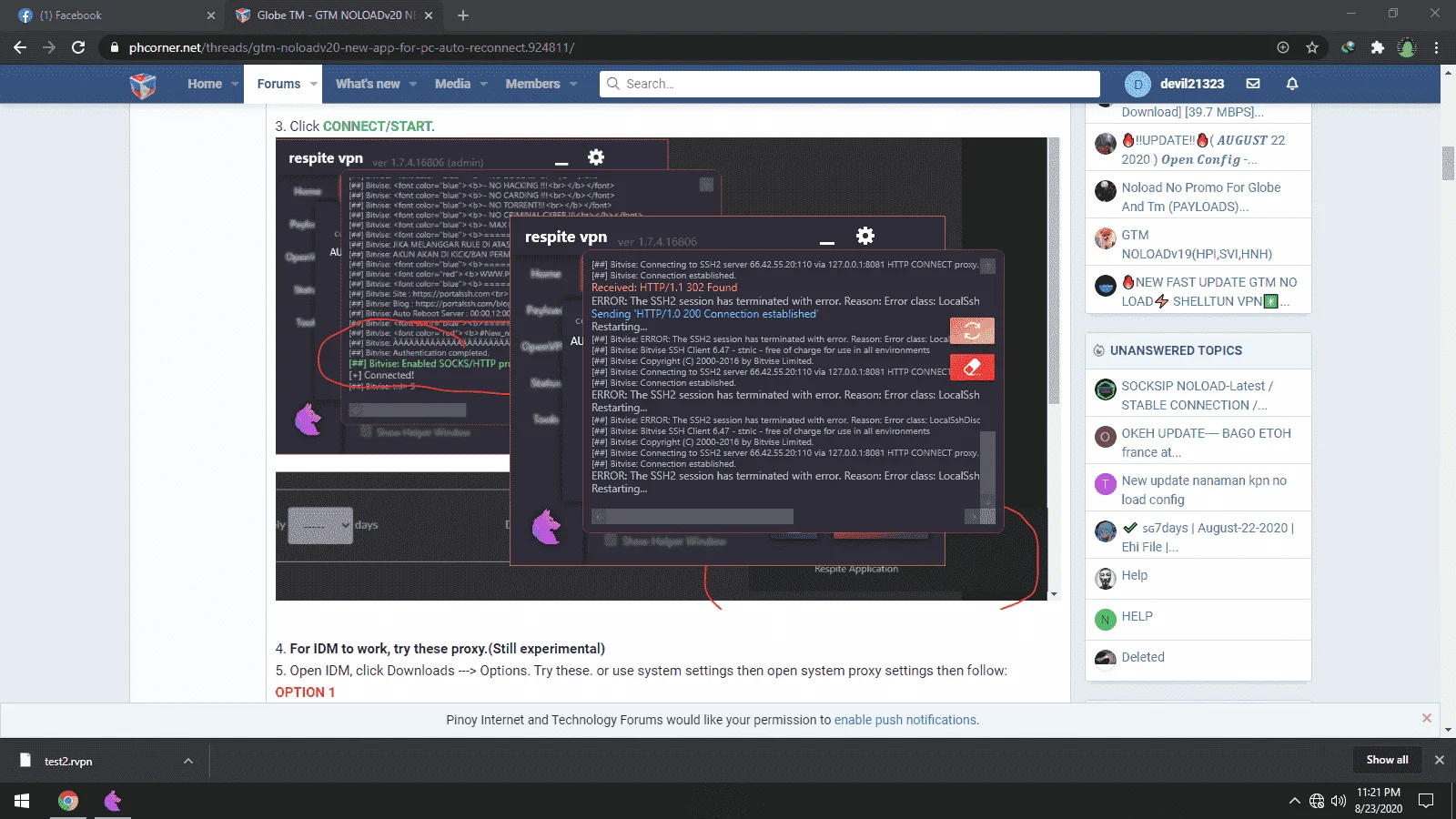This screenshot has width=1456, height=819.
Task: Expand the test2.rvpn download options chevron
Action: click(x=188, y=761)
